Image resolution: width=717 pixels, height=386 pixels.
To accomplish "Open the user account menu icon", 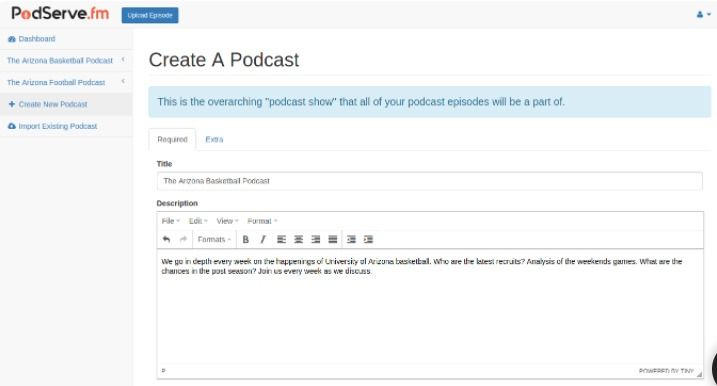I will click(x=703, y=15).
